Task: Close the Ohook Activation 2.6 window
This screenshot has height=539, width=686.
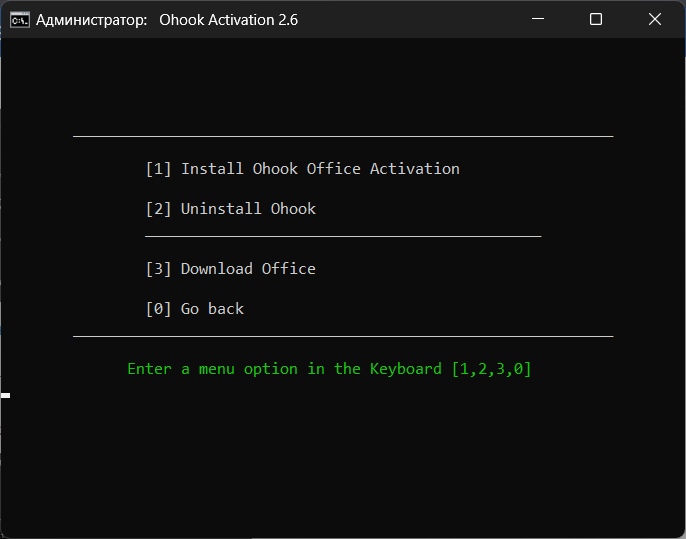Action: (654, 19)
